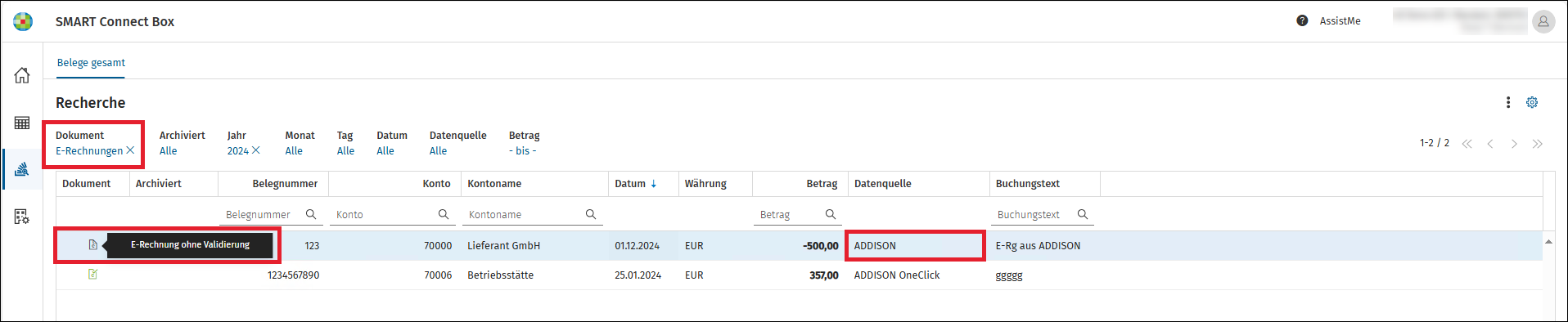The height and width of the screenshot is (322, 1568).
Task: Open the Archiviert filter dropdown
Action: tap(169, 151)
